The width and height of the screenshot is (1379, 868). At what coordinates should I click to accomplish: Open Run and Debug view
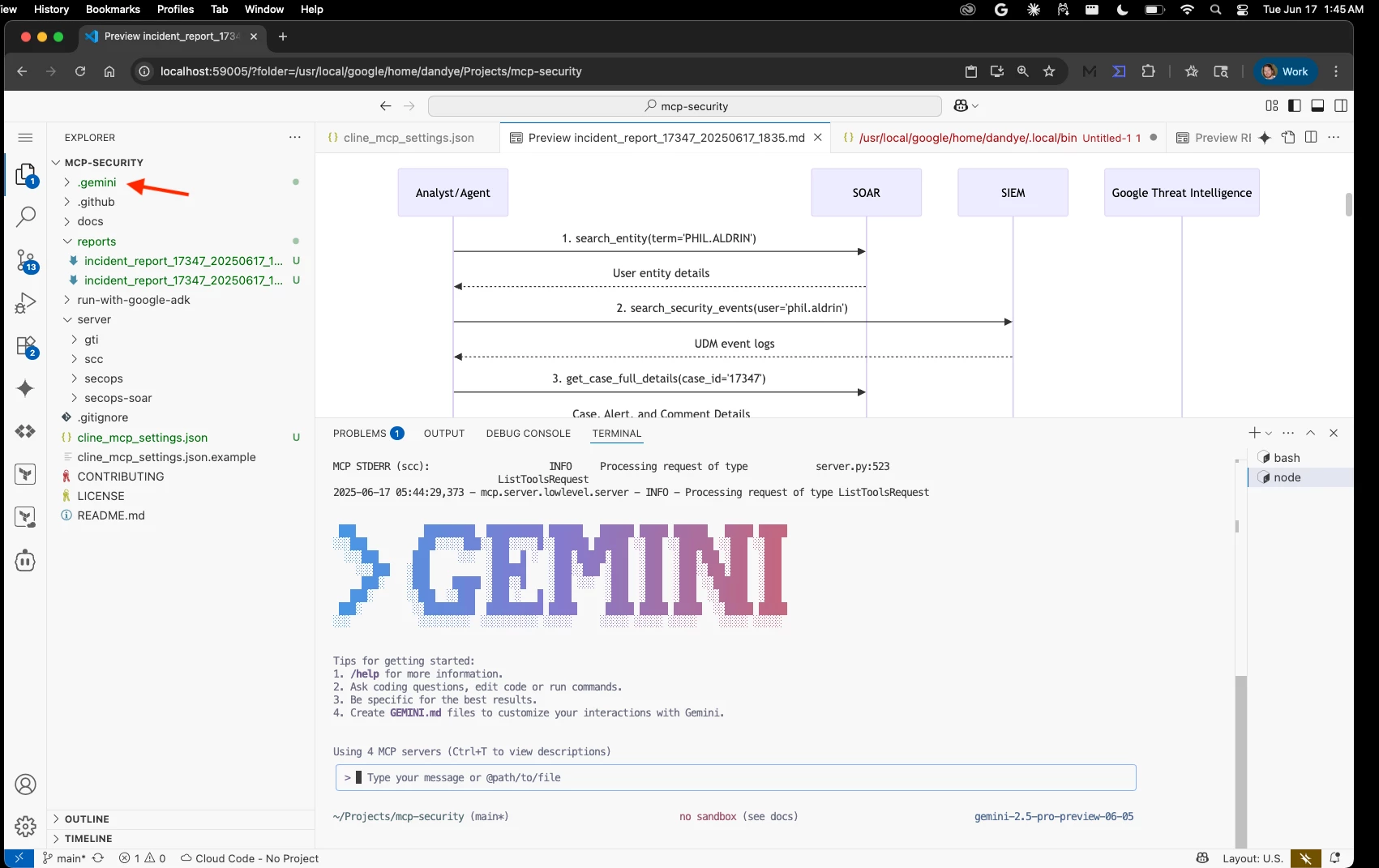(x=25, y=303)
